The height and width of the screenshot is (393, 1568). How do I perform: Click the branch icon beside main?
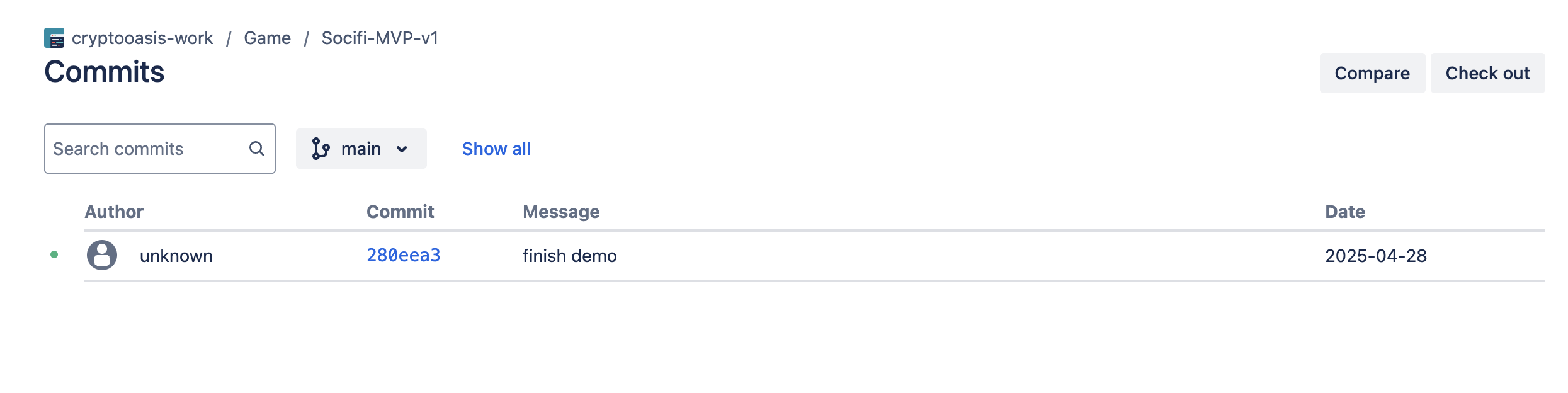pos(321,149)
